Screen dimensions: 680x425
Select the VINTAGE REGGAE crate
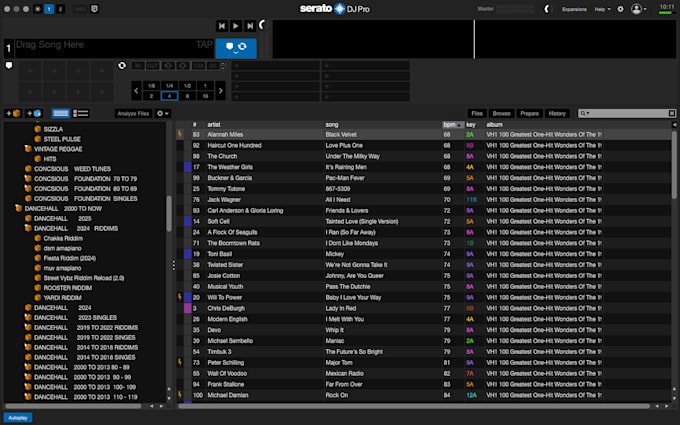[x=58, y=149]
